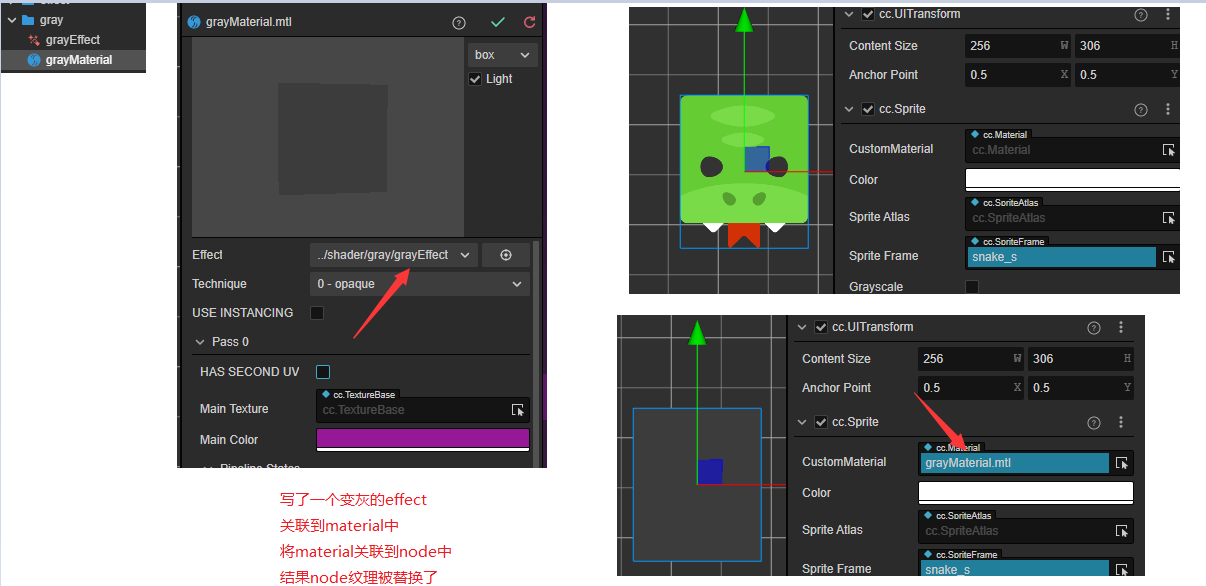This screenshot has height=586, width=1206.
Task: Open the Color swatch in snake node inspector
Action: pyautogui.click(x=1072, y=180)
